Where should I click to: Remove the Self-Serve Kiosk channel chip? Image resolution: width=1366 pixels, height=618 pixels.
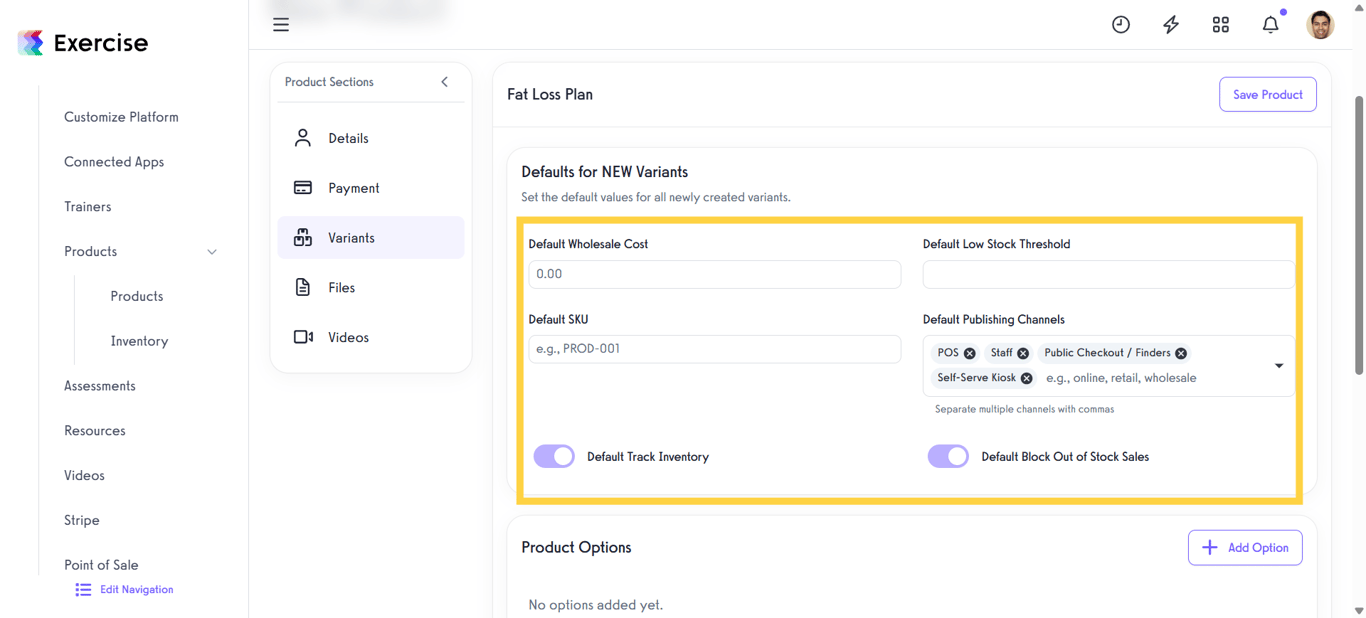coord(1027,378)
